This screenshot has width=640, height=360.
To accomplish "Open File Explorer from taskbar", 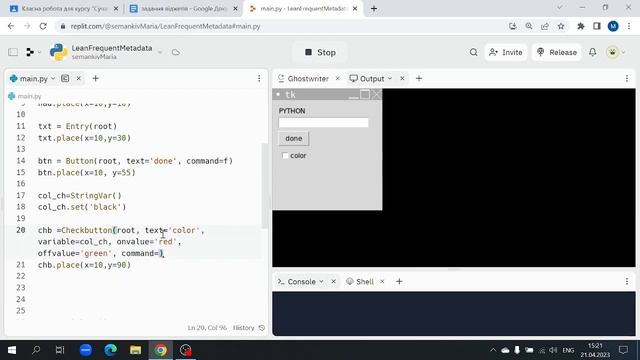I will 136,350.
